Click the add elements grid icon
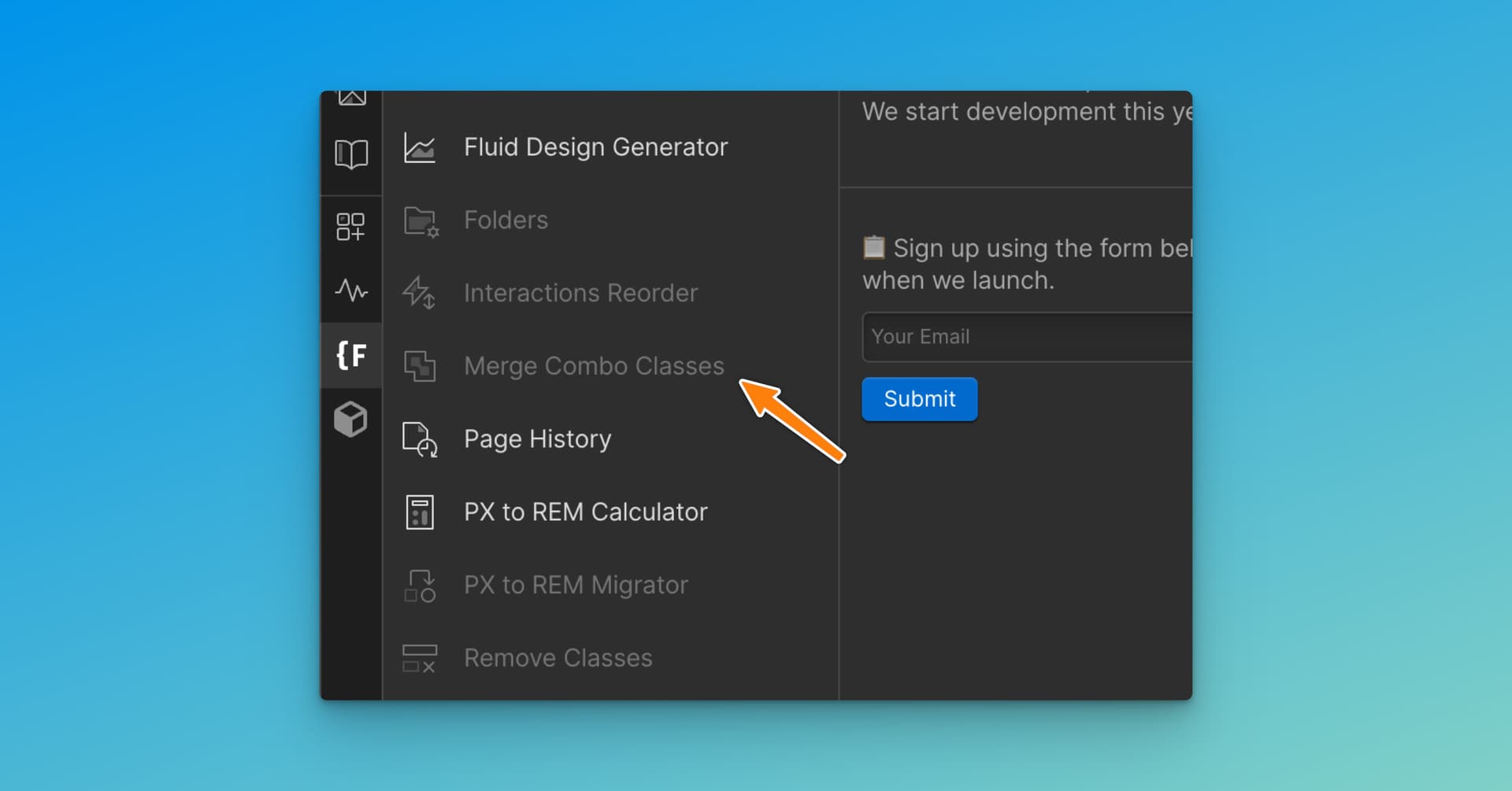This screenshot has height=791, width=1512. pos(350,227)
